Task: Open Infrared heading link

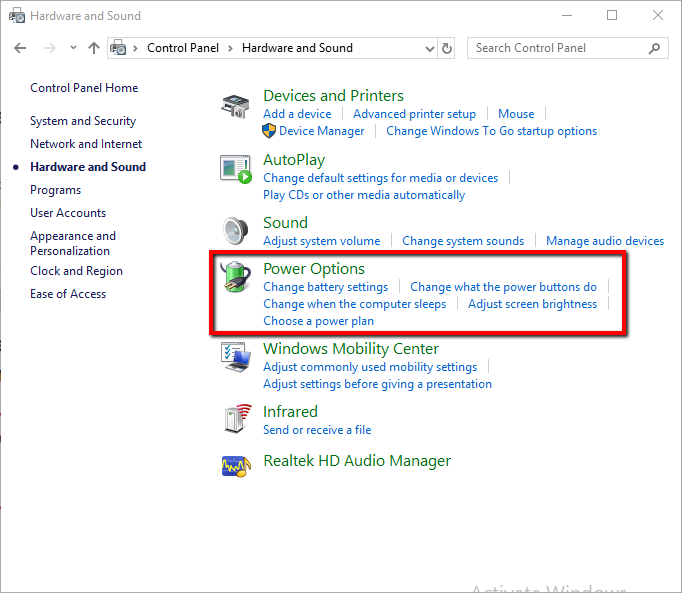Action: click(290, 412)
